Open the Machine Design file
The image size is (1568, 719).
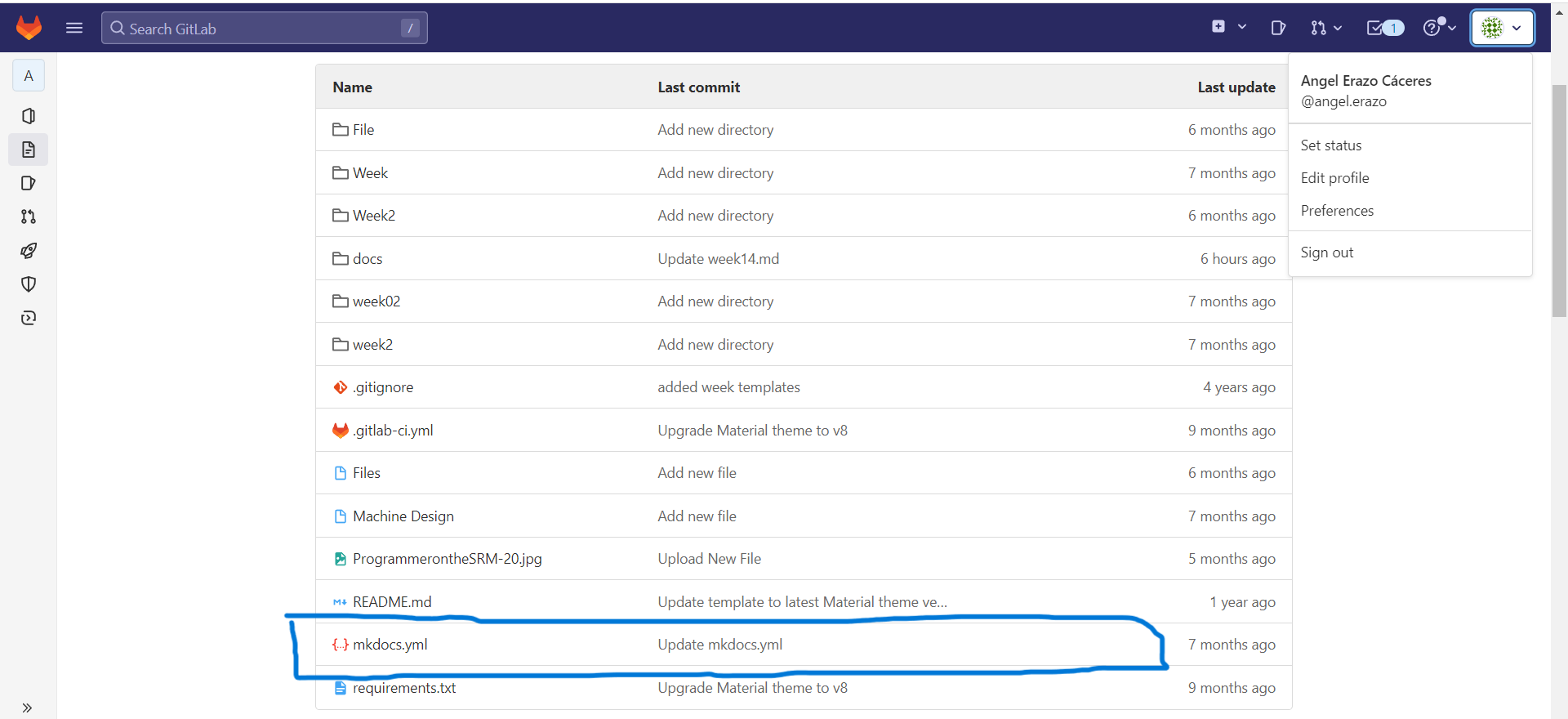(403, 516)
